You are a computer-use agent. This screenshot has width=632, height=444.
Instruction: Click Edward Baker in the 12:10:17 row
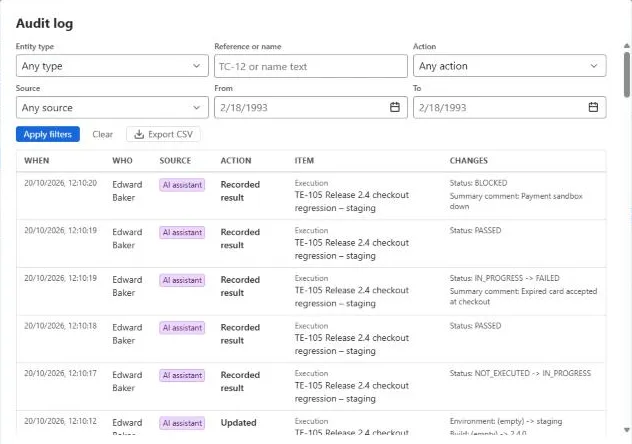click(x=127, y=381)
